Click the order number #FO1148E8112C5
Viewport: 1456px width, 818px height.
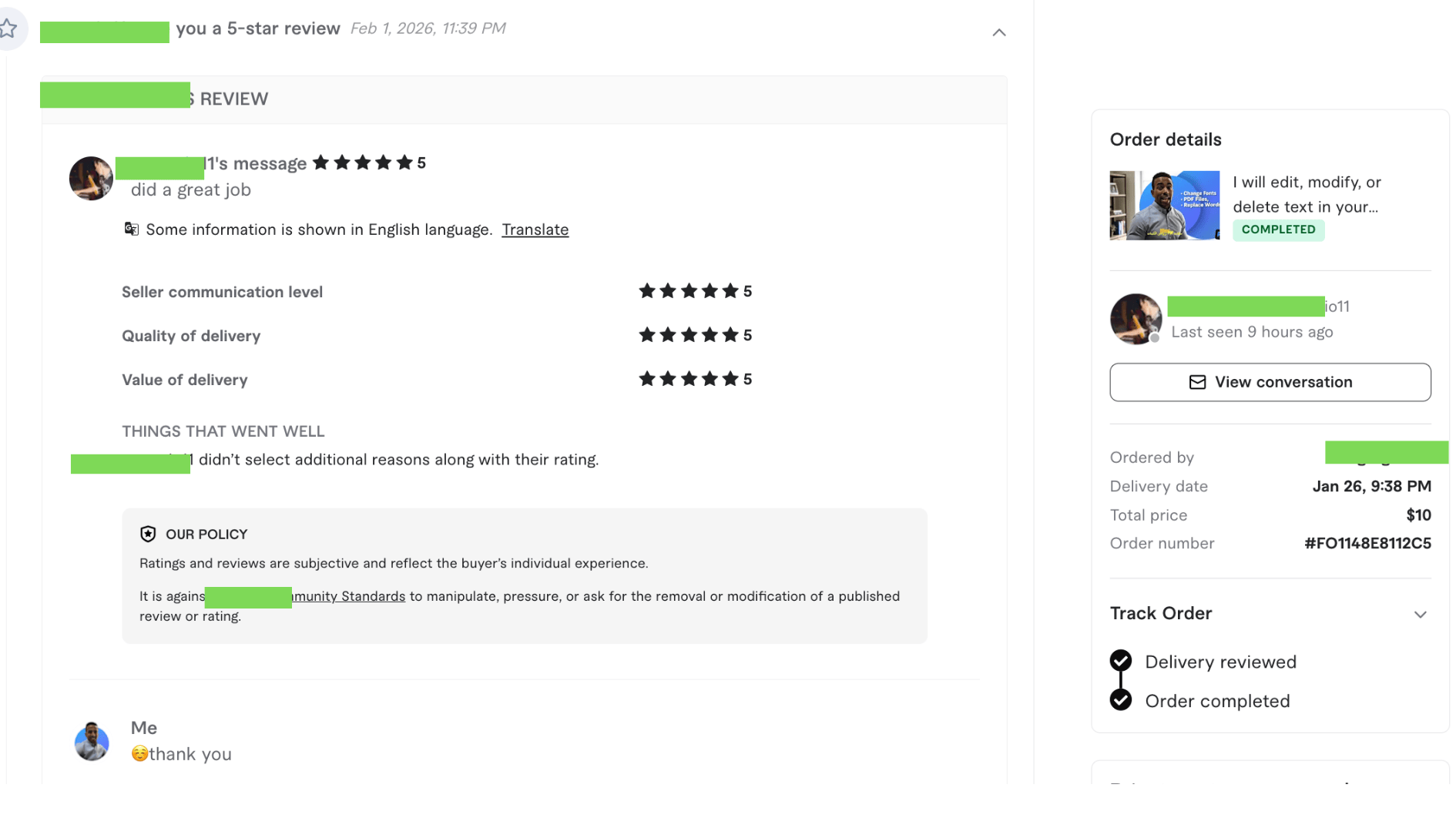coord(1367,543)
